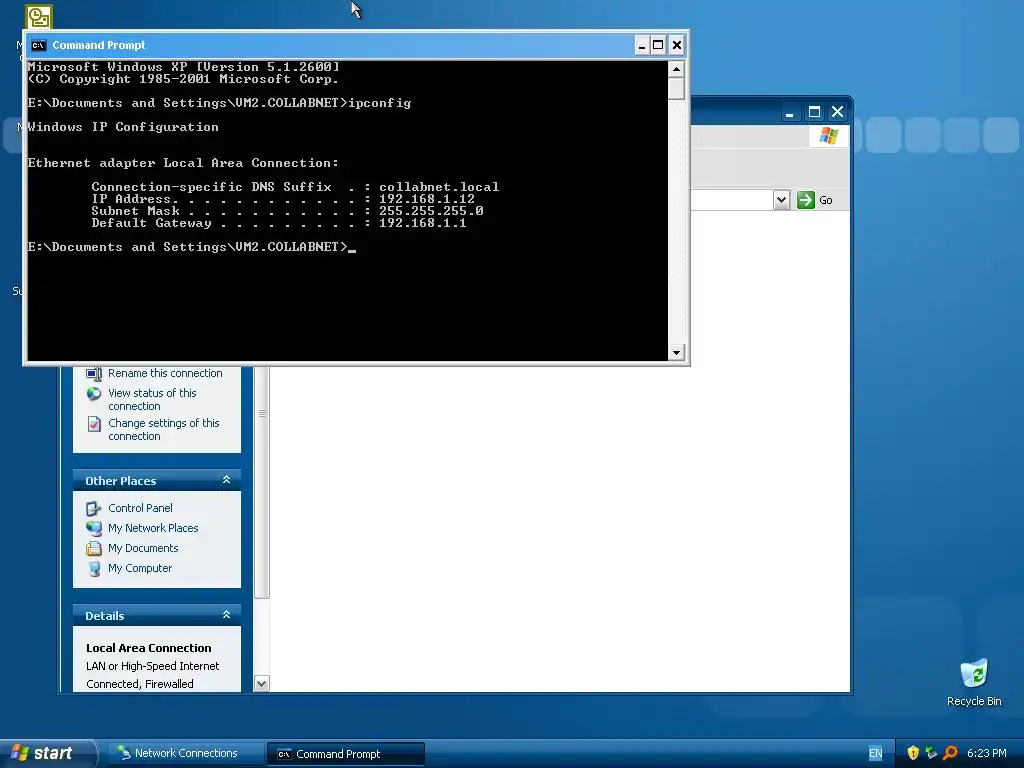Click the Command Prompt scrollbar up arrow
The image size is (1024, 768).
tap(676, 69)
